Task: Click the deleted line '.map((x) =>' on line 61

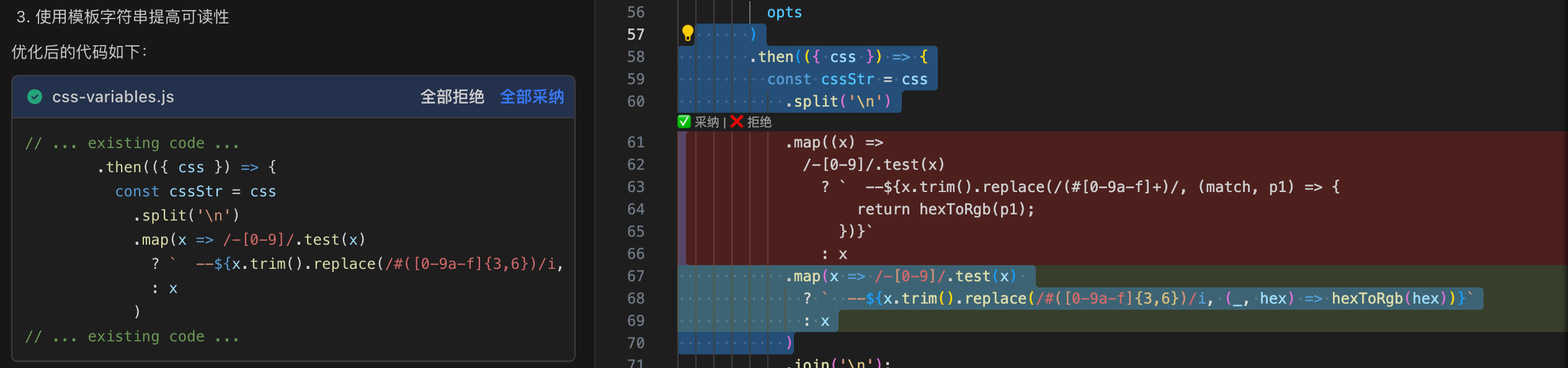Action: point(834,142)
